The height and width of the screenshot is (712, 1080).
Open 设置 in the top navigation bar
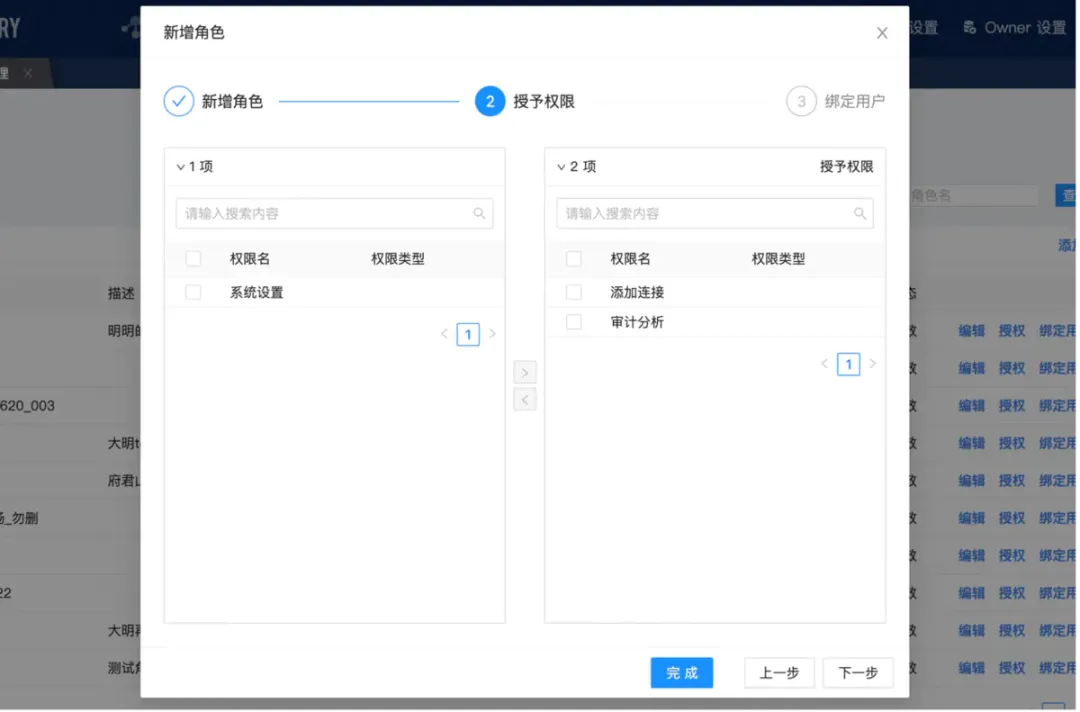[x=924, y=27]
